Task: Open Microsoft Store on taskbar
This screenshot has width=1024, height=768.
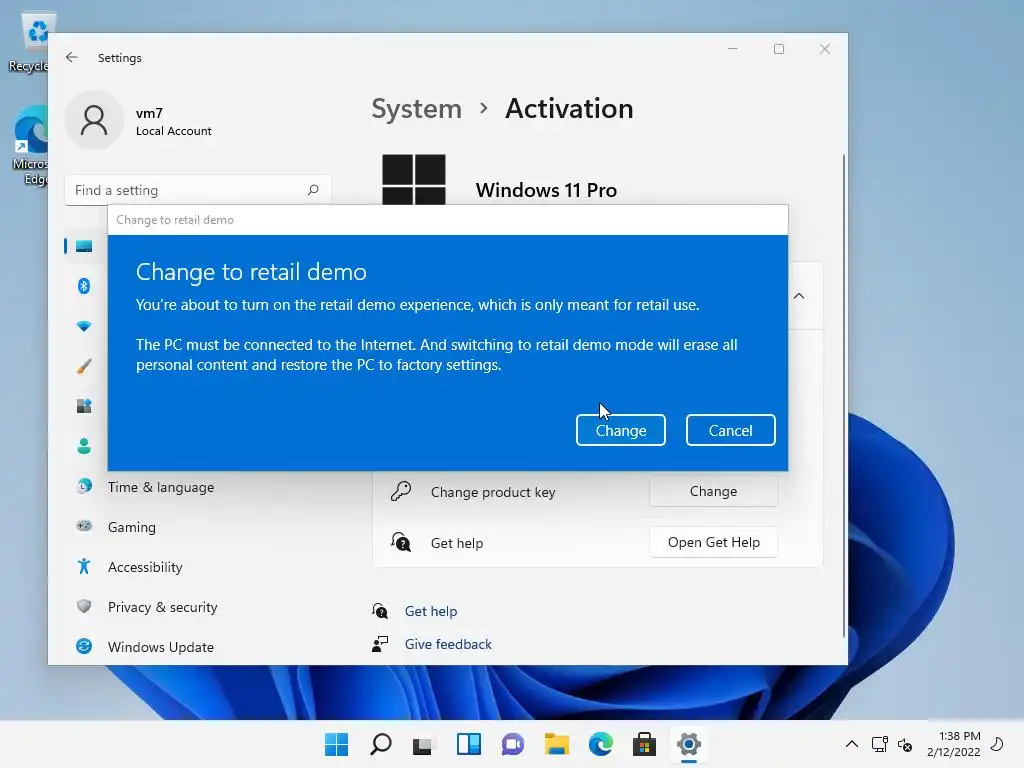Action: tap(644, 744)
